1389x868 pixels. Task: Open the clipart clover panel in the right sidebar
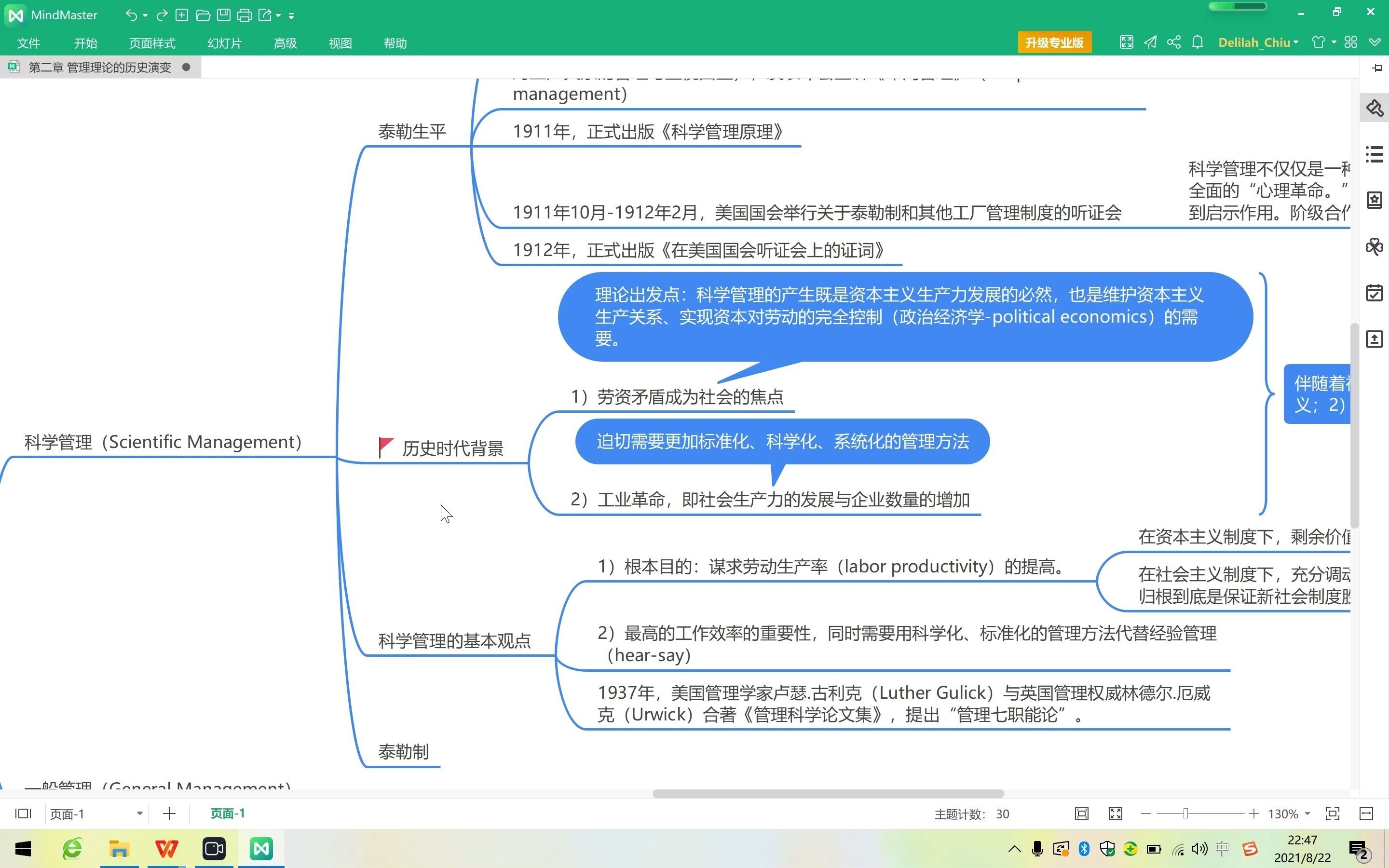1374,247
